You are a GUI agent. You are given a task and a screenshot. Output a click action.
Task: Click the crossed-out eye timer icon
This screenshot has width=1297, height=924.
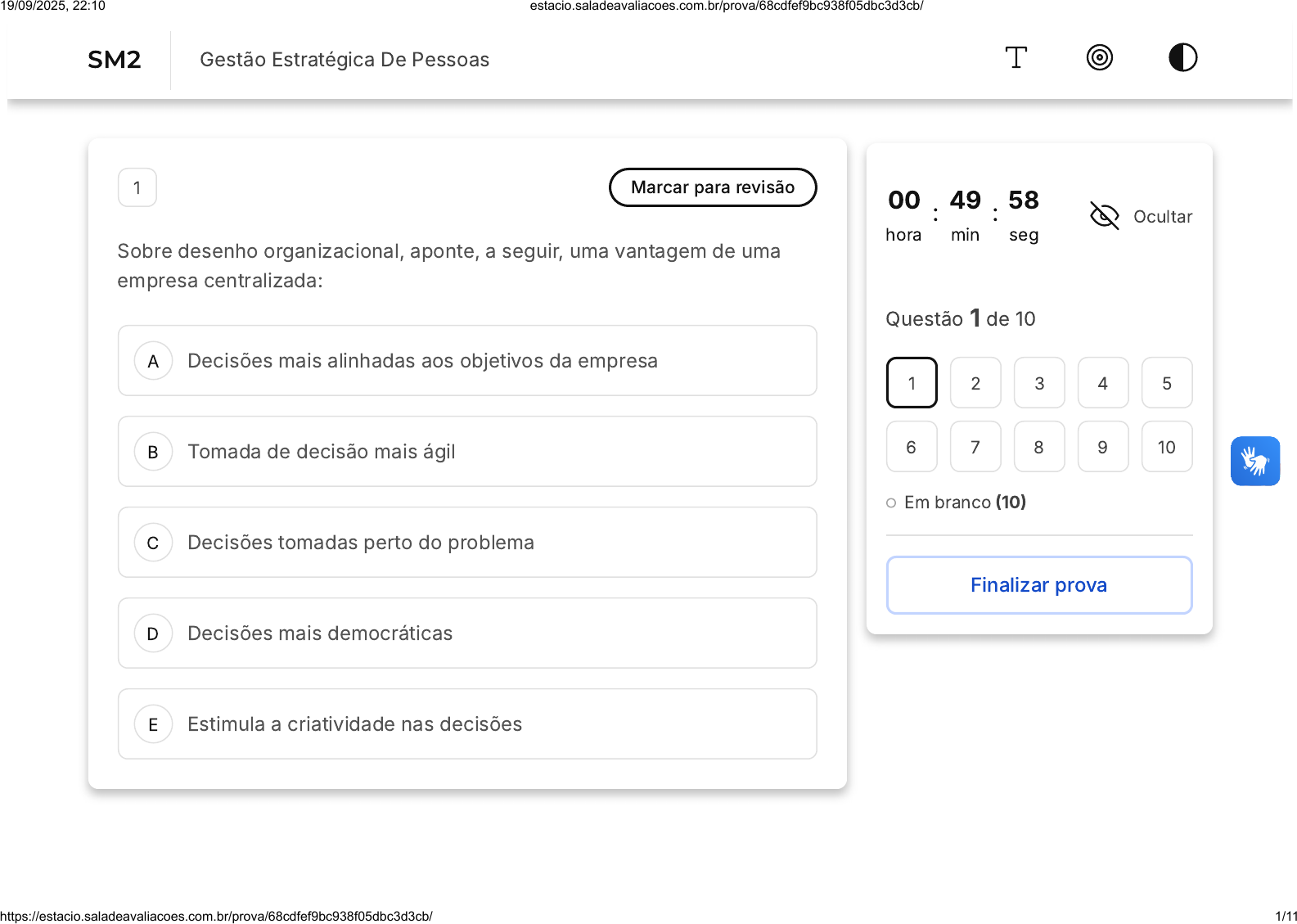[x=1104, y=216]
